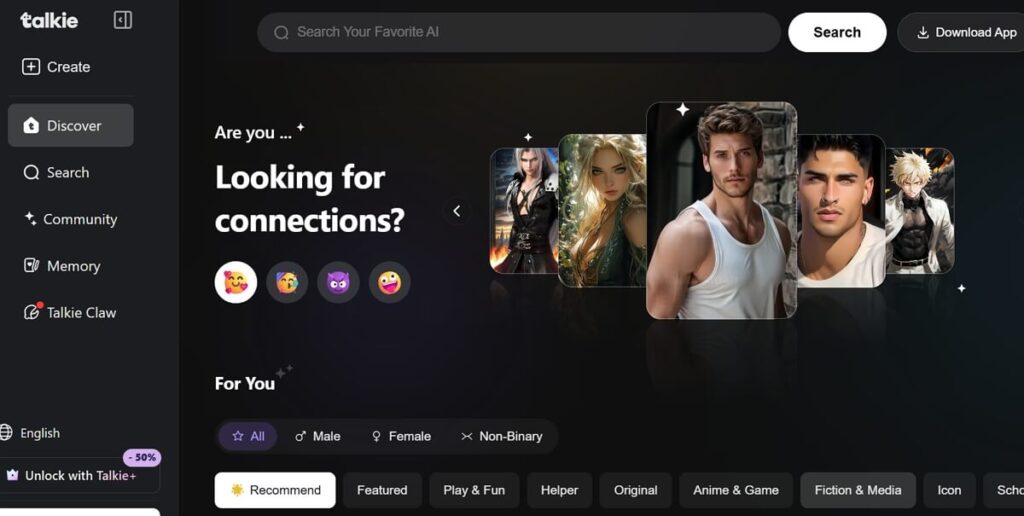Image resolution: width=1024 pixels, height=516 pixels.
Task: Select the purple devil emoji mood
Action: 338,282
